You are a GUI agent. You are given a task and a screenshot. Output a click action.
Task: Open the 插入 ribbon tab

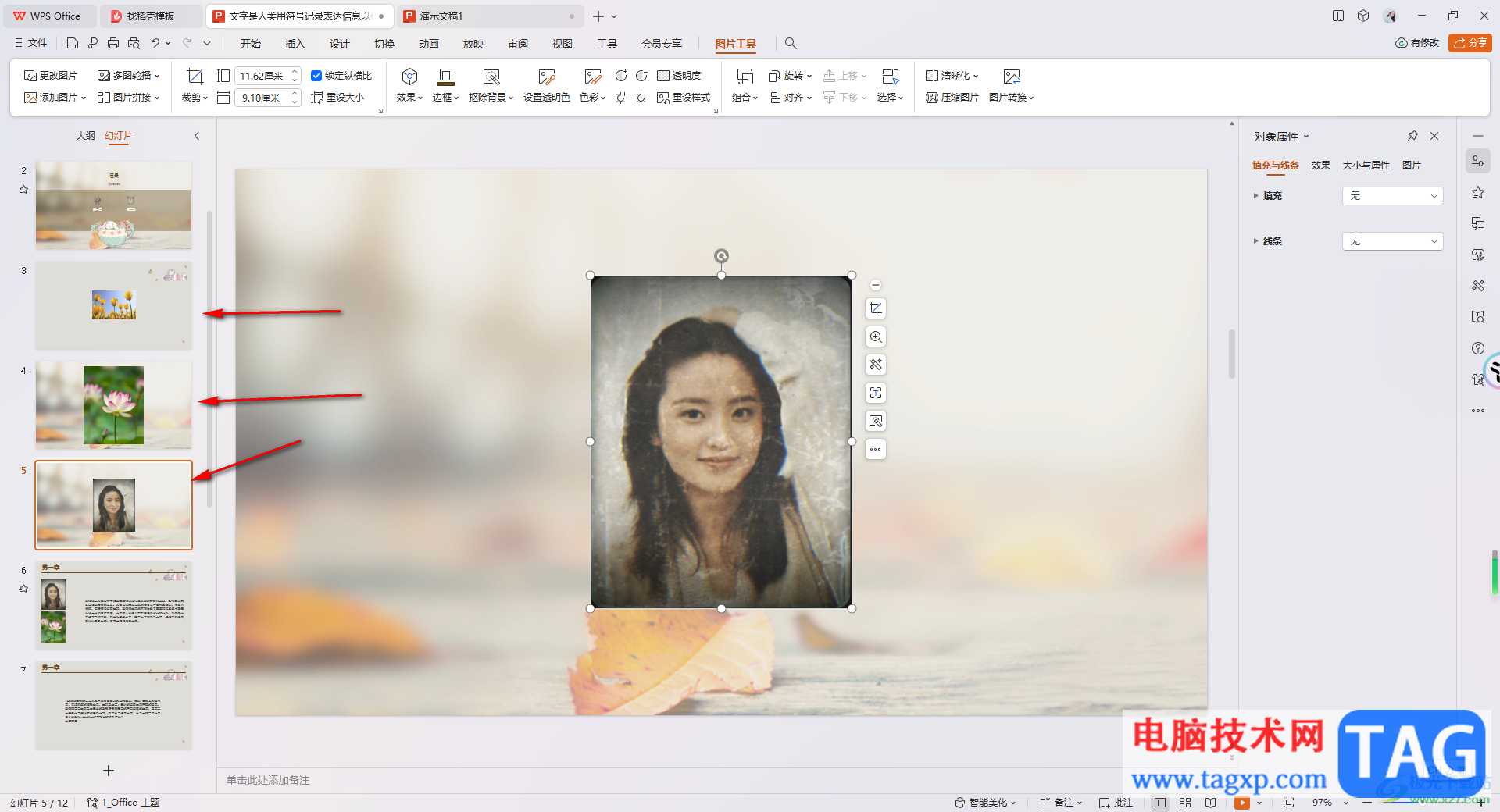click(x=295, y=44)
